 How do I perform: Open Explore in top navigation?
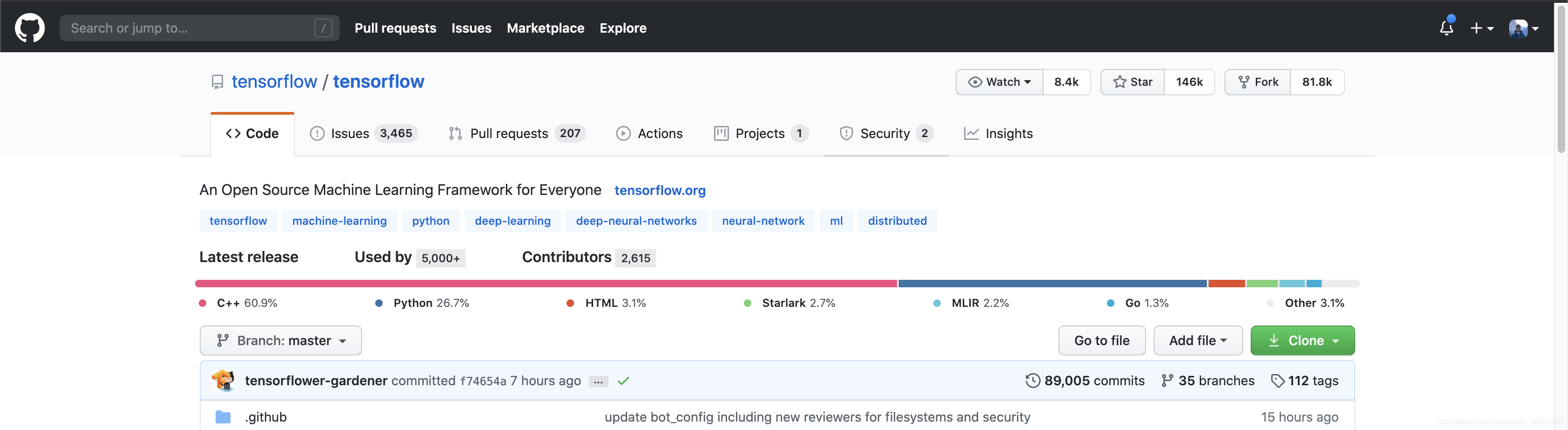623,28
